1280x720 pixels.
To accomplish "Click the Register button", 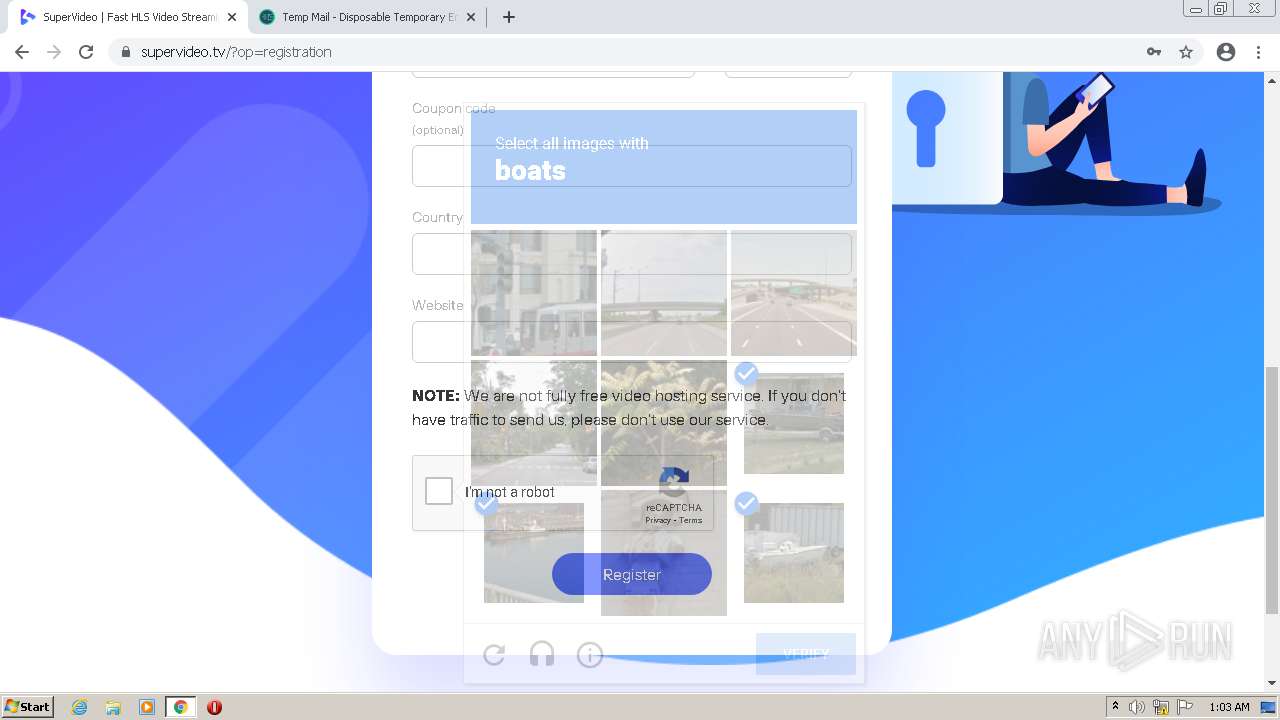I will 632,575.
